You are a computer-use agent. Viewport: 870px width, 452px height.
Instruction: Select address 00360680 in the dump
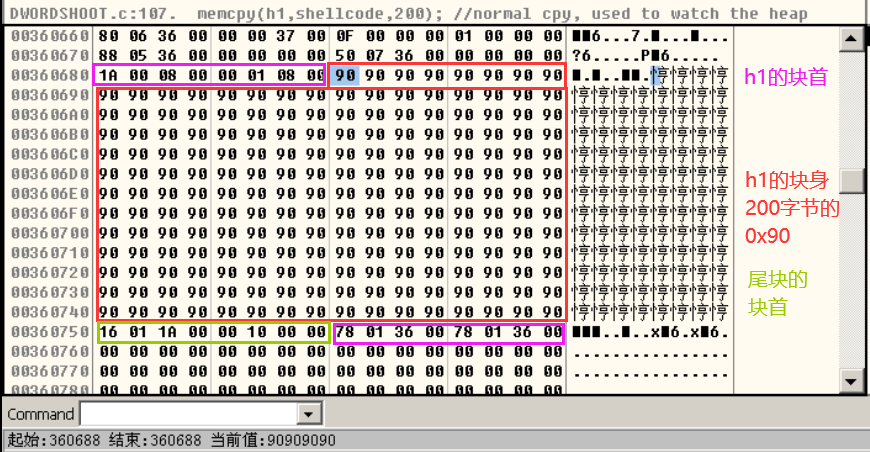pos(50,75)
